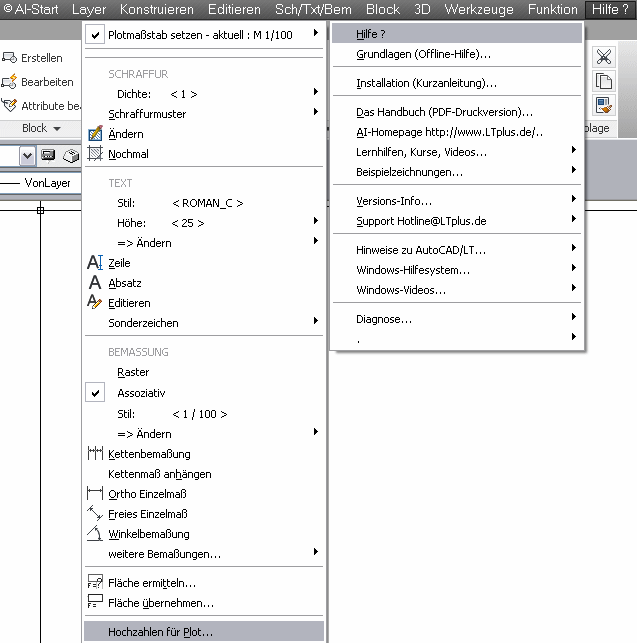Click the VonLayer linetype field
Viewport: 637px width, 643px height.
pos(40,183)
